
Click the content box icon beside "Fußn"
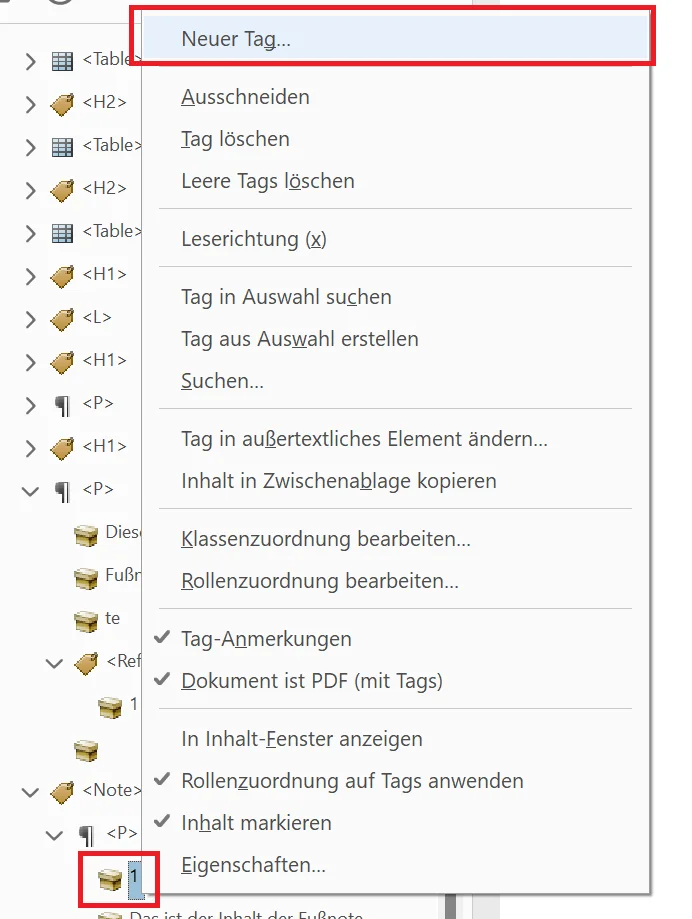click(x=86, y=578)
